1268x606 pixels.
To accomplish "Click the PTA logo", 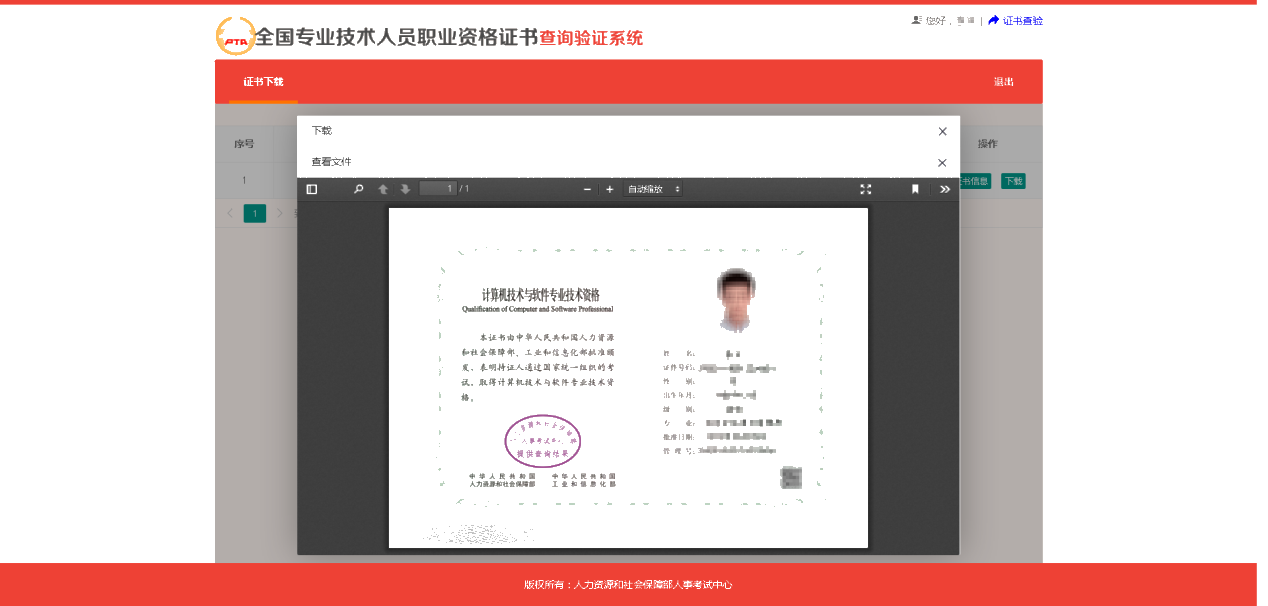I will point(236,37).
